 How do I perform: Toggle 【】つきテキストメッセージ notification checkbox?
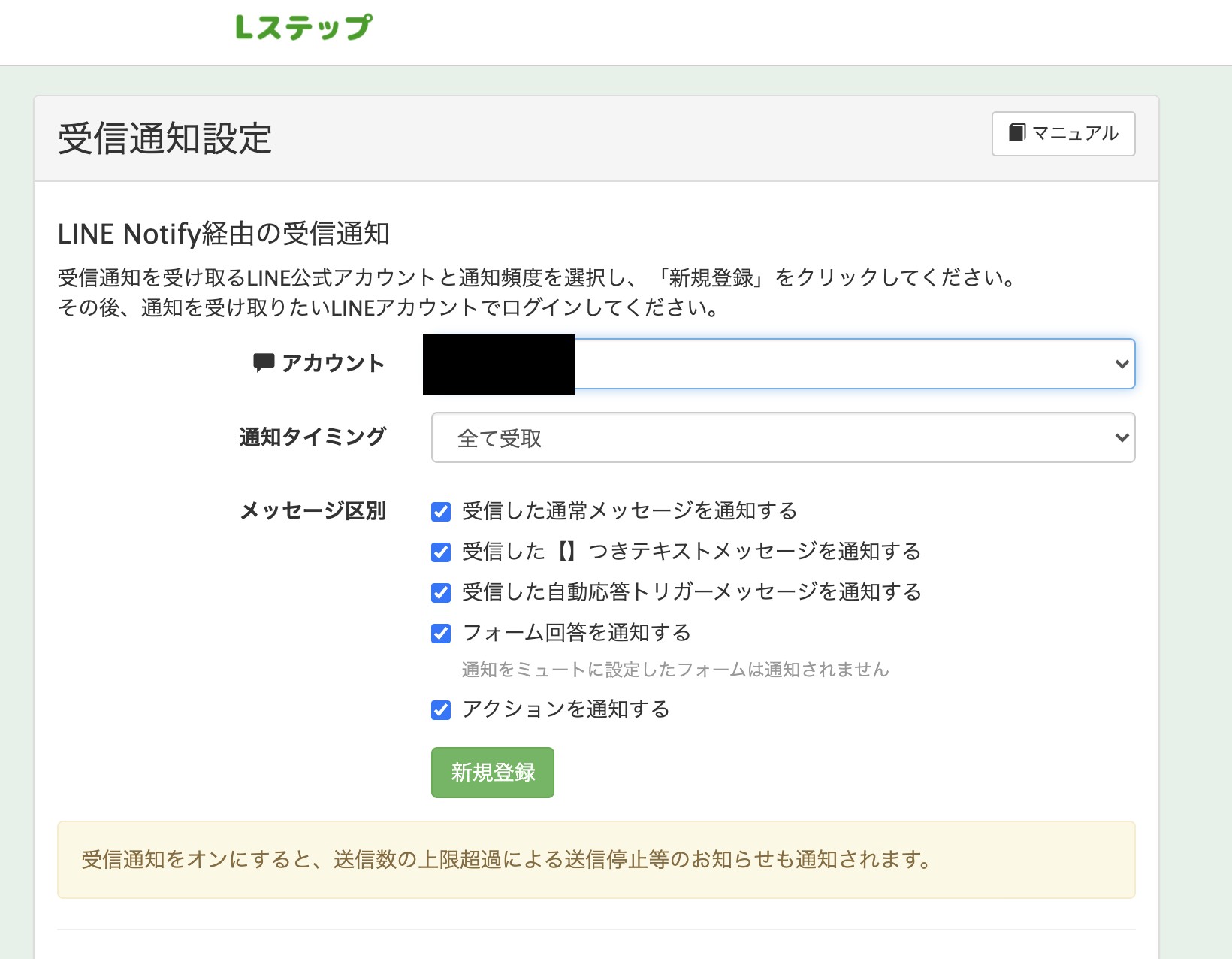(x=441, y=552)
